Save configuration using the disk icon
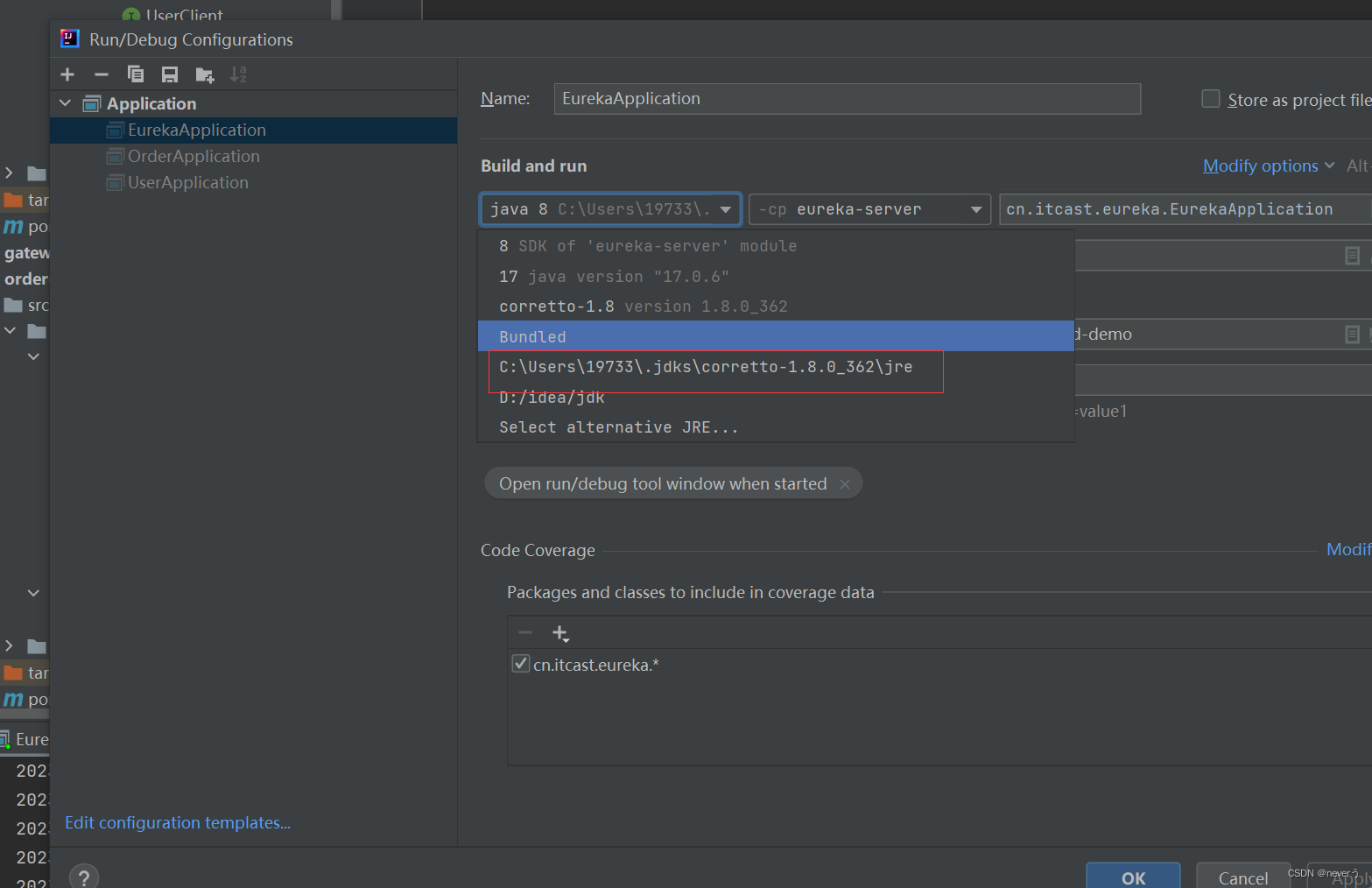1372x888 pixels. (x=170, y=75)
